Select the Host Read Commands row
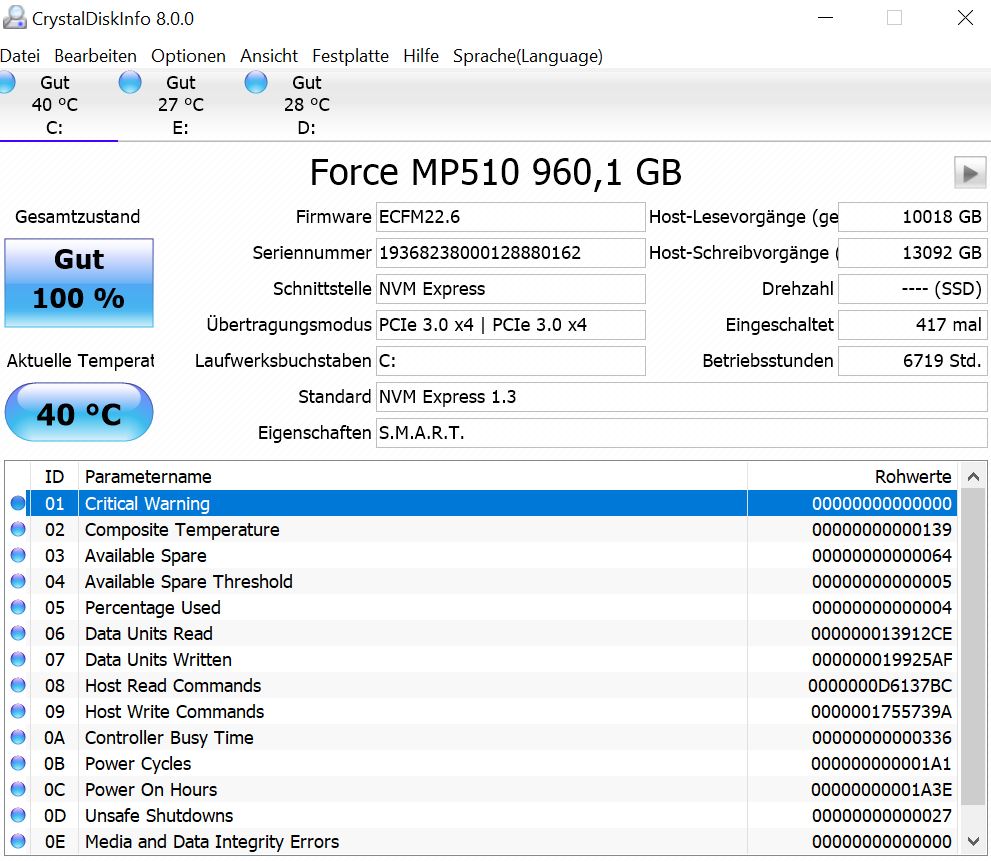 (482, 686)
